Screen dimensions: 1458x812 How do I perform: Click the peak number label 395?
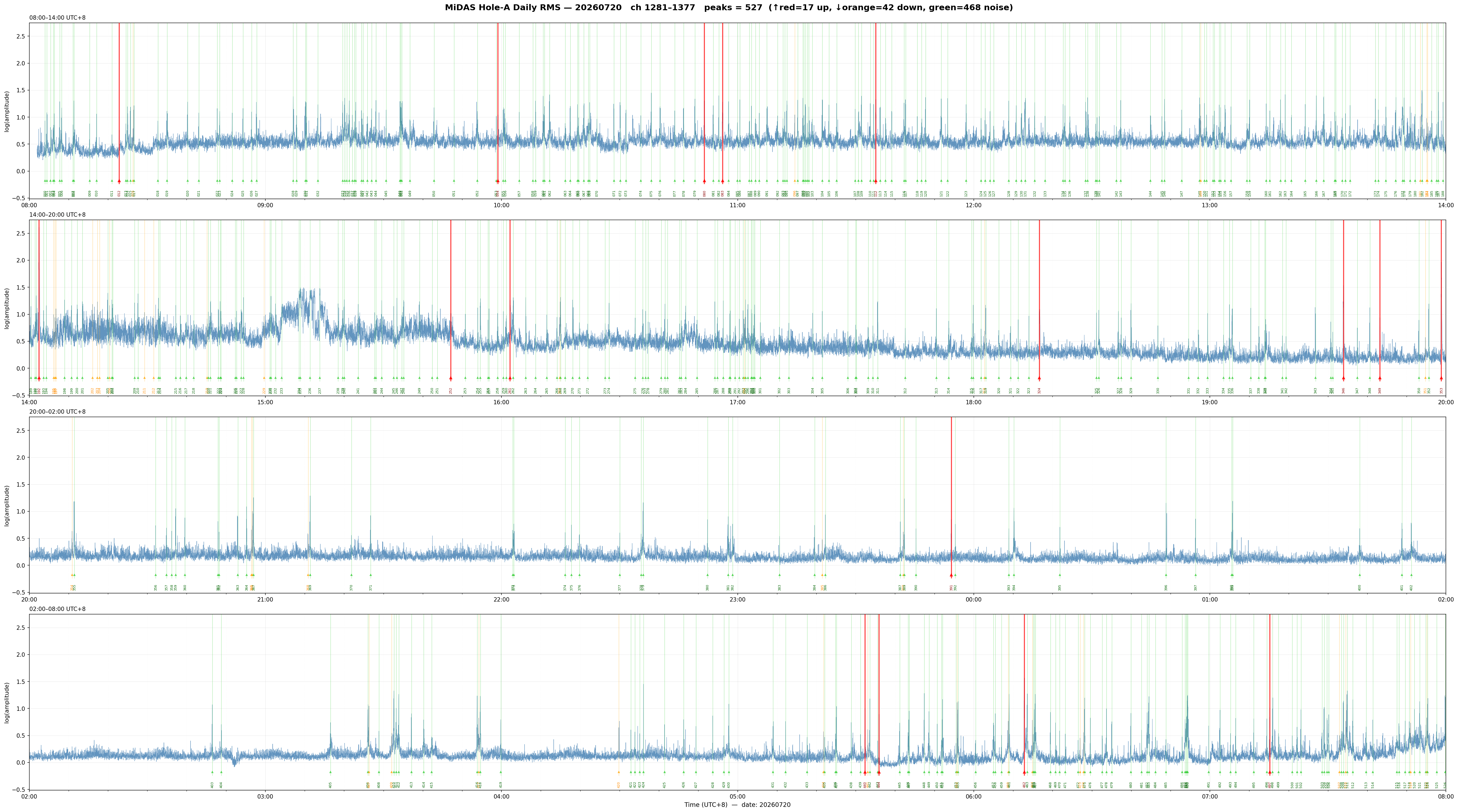[1060, 587]
